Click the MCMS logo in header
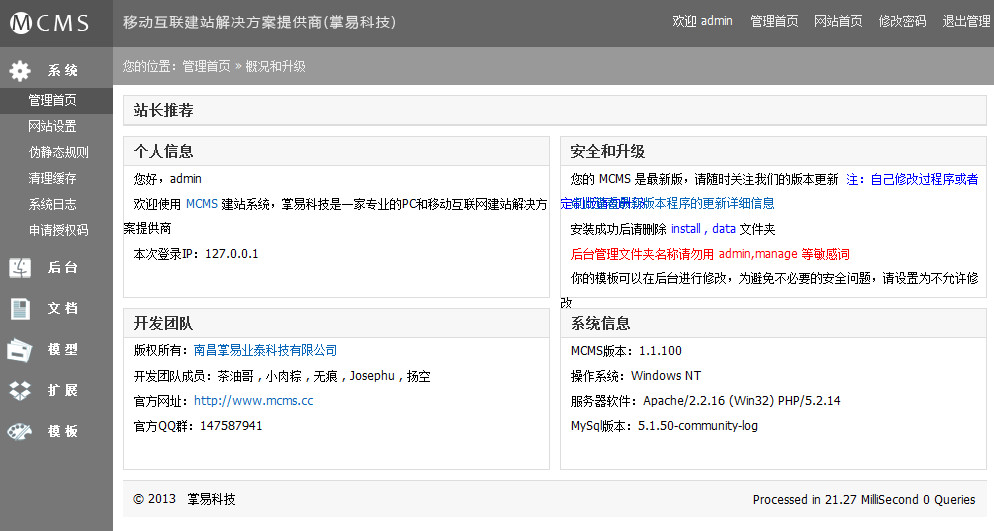The width and height of the screenshot is (994, 531). 50,23
